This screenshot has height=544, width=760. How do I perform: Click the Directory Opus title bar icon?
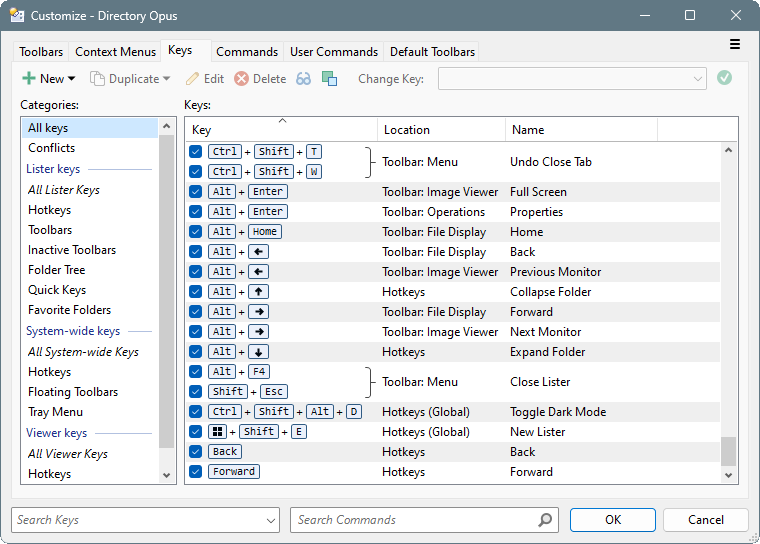coord(17,16)
